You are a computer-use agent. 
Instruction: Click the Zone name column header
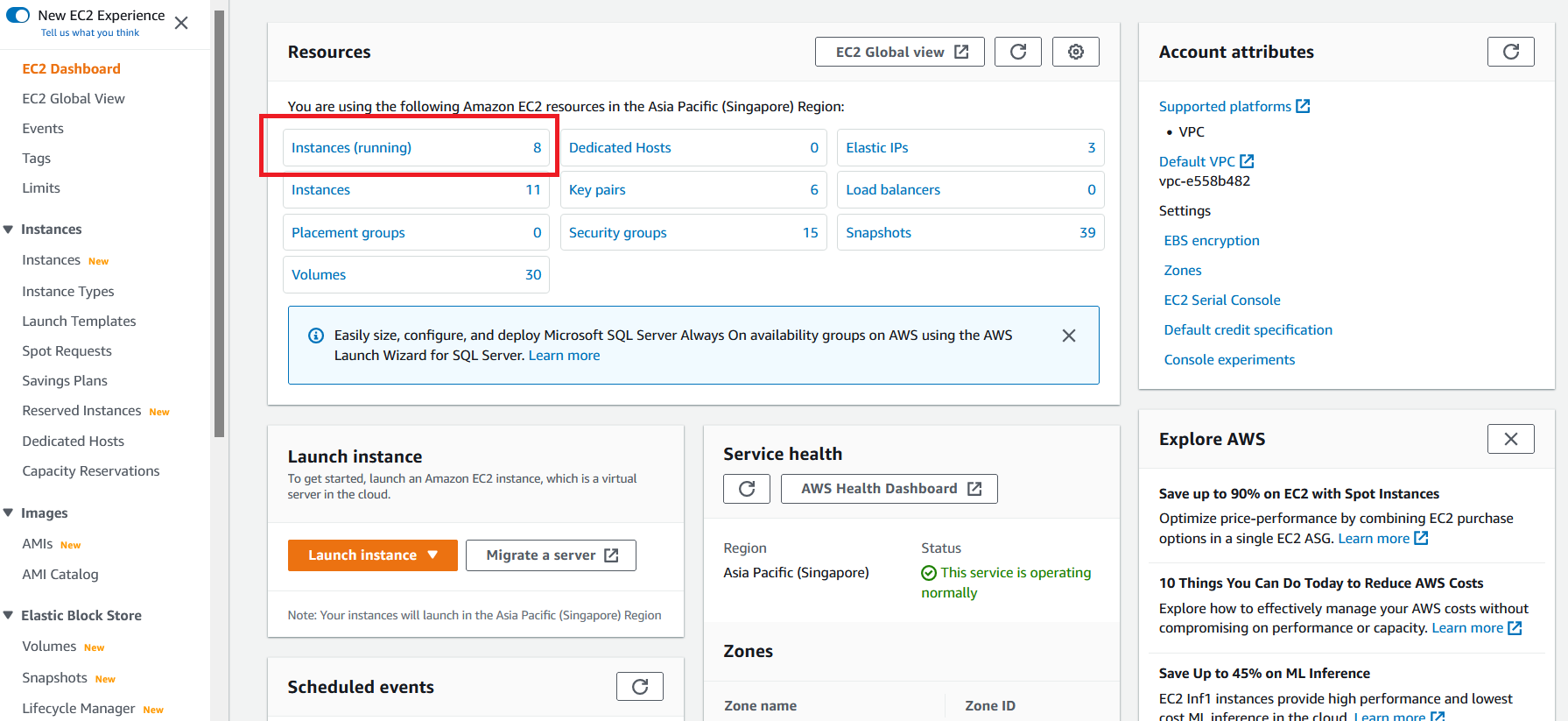(760, 706)
